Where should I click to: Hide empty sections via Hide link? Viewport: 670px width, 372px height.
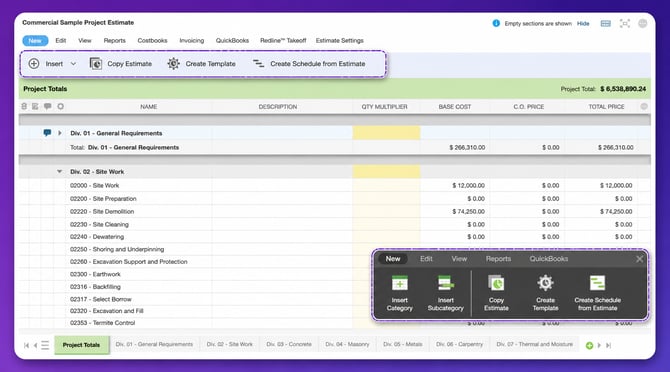pyautogui.click(x=583, y=23)
